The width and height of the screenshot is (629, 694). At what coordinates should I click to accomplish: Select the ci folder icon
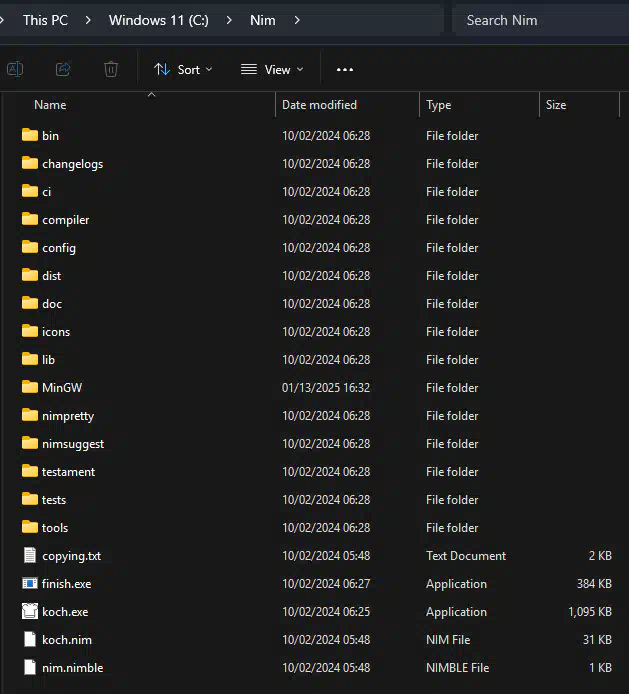[x=30, y=191]
